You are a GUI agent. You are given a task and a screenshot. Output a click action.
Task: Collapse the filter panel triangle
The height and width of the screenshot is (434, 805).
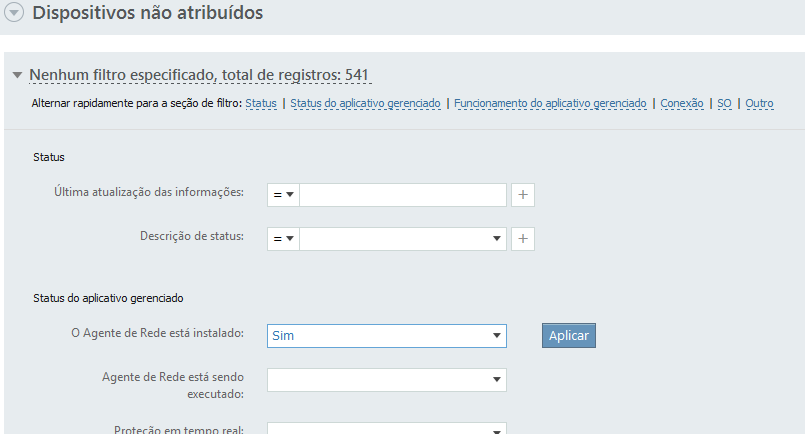click(x=17, y=76)
